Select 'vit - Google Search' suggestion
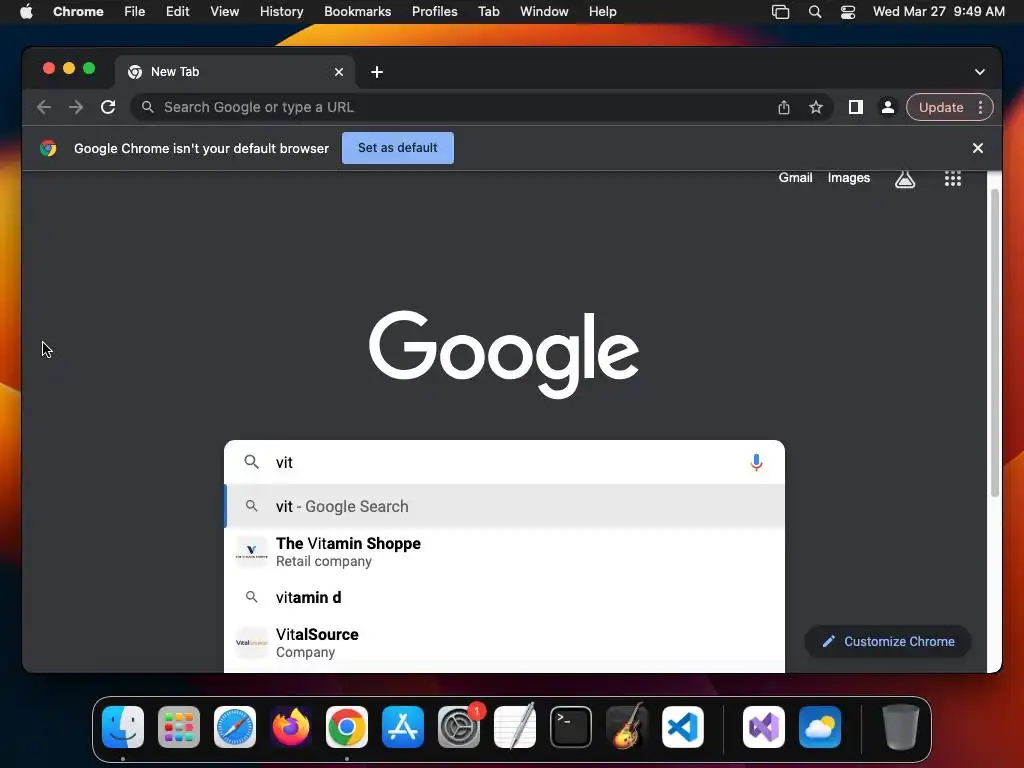This screenshot has width=1024, height=768. point(504,506)
